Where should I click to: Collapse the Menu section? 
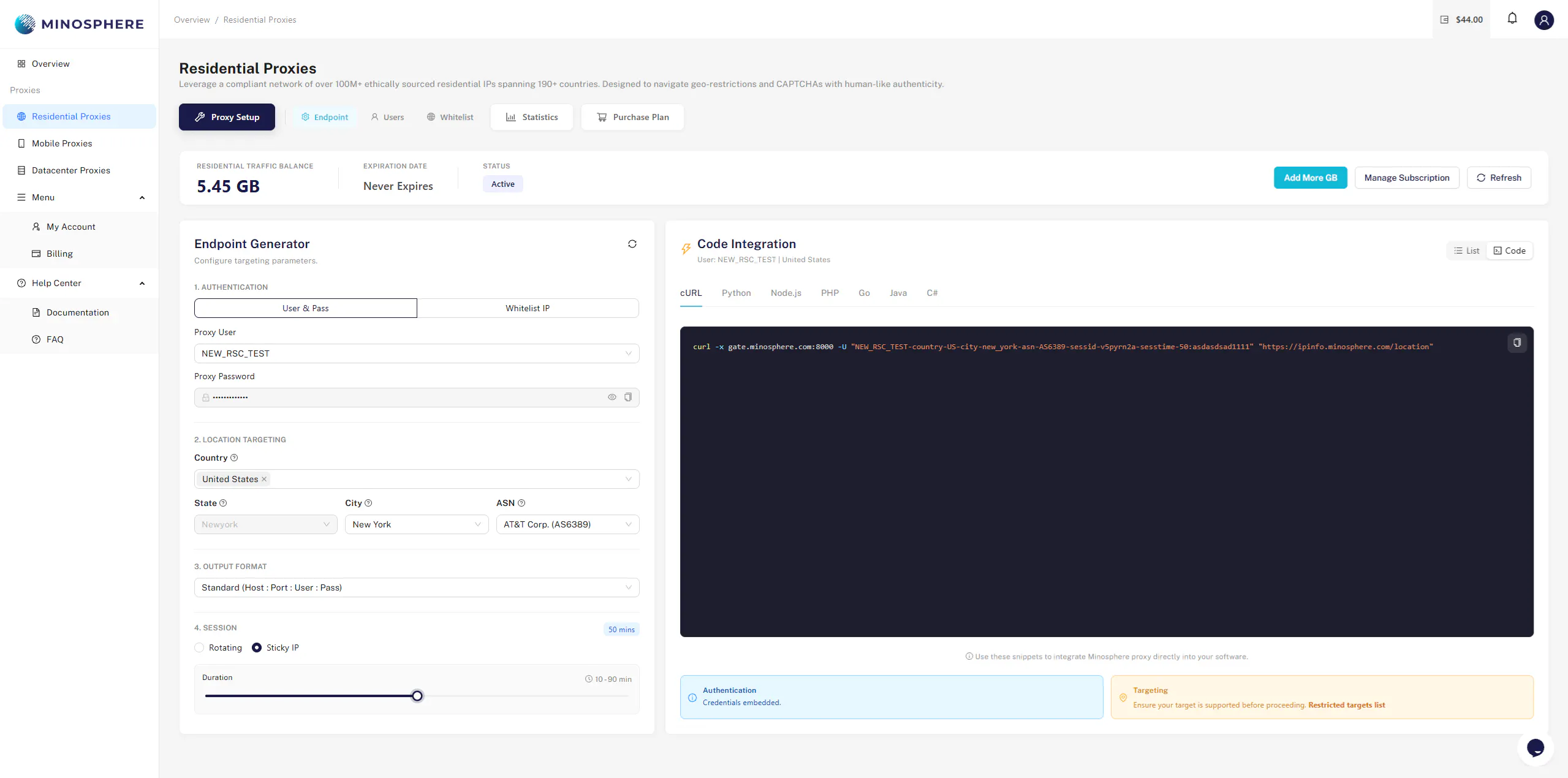click(80, 197)
